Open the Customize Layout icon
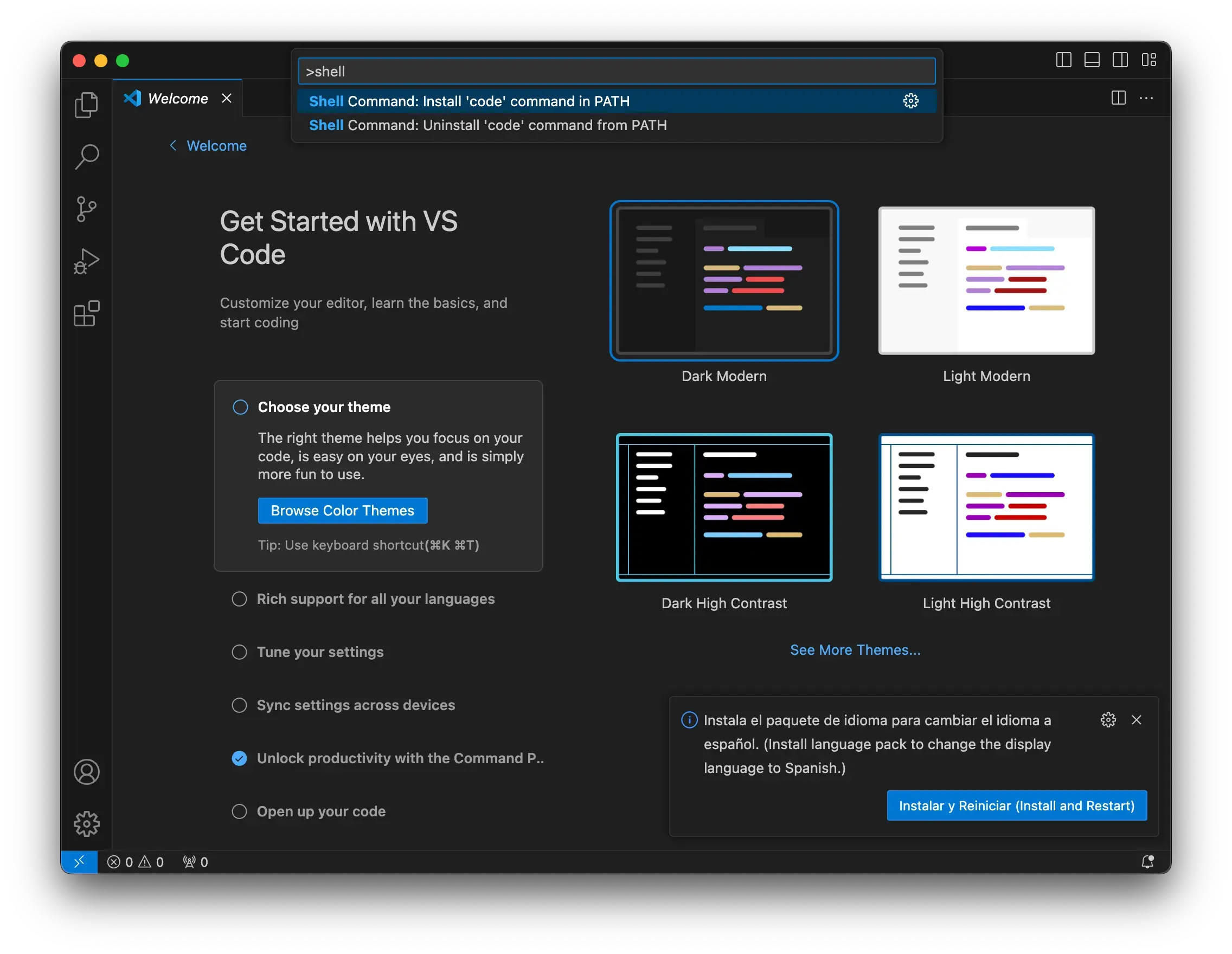The height and width of the screenshot is (954, 1232). point(1148,60)
